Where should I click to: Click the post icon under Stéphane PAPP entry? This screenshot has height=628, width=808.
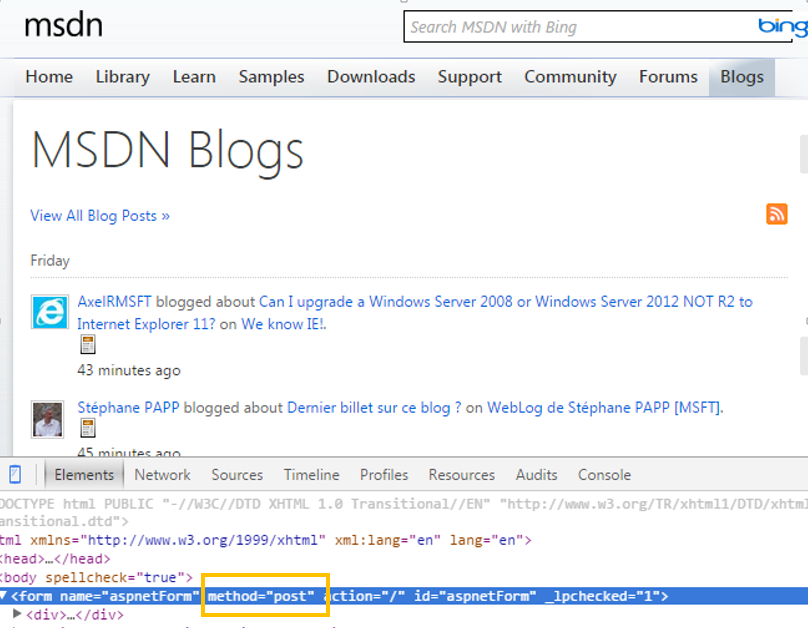click(88, 428)
